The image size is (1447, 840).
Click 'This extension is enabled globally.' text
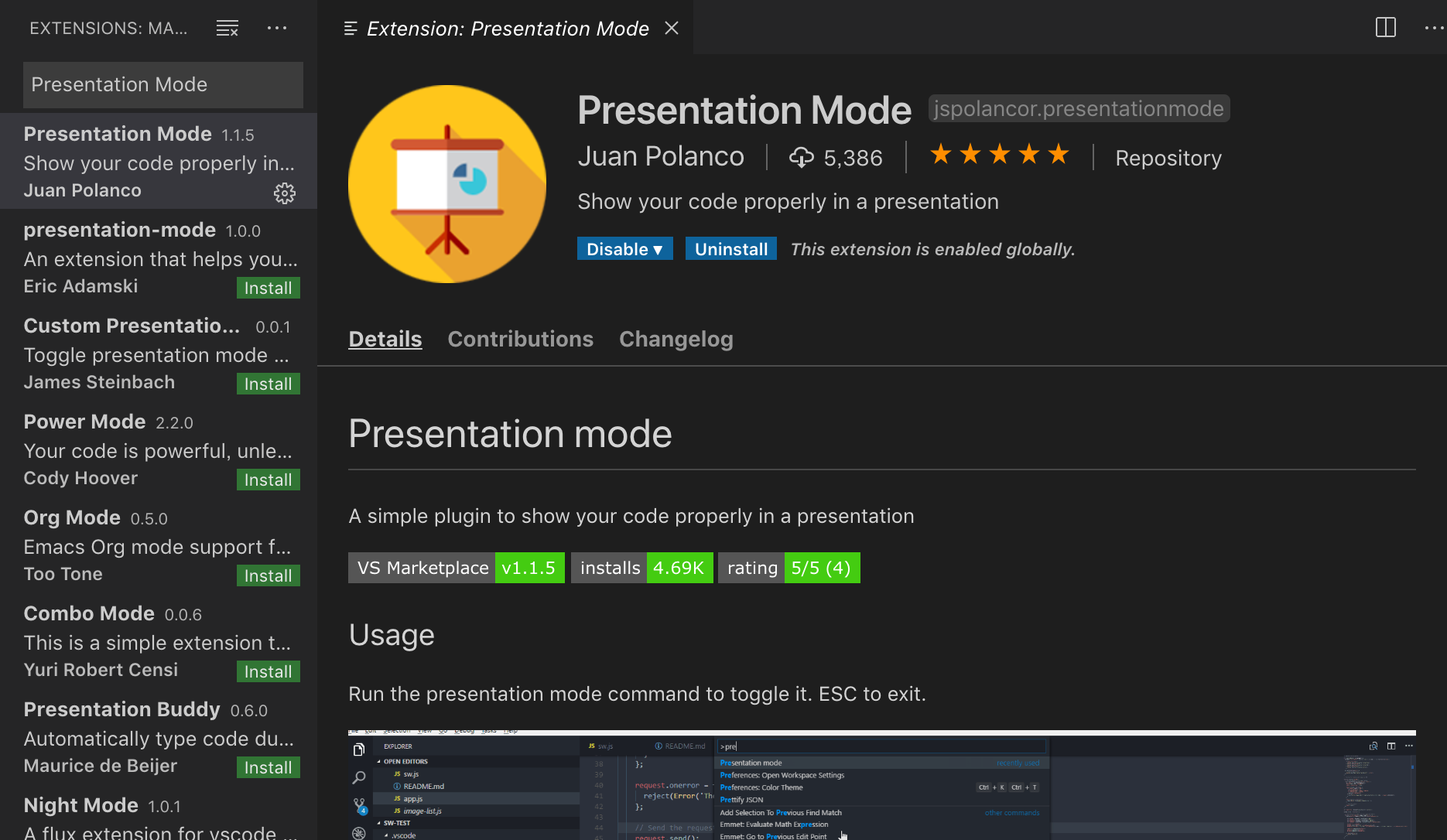932,249
